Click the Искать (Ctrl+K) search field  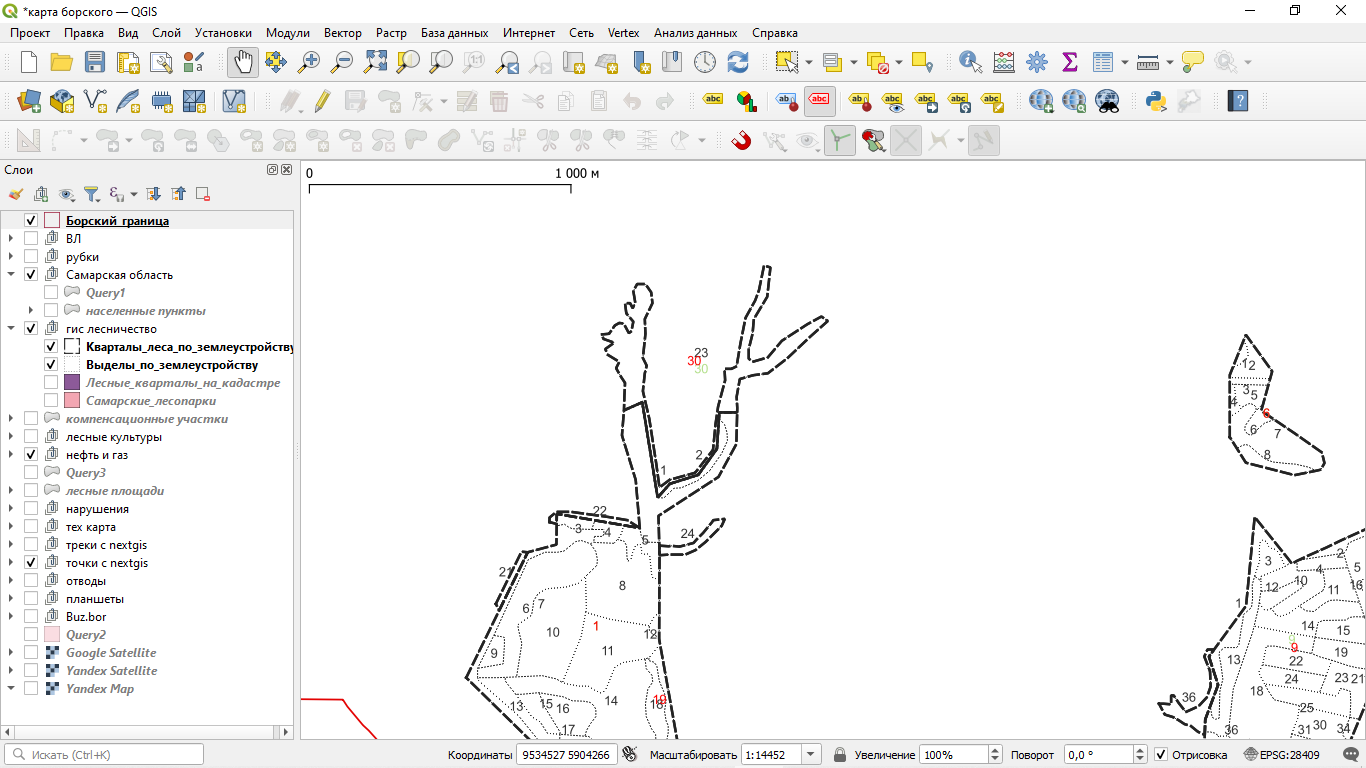[x=105, y=755]
